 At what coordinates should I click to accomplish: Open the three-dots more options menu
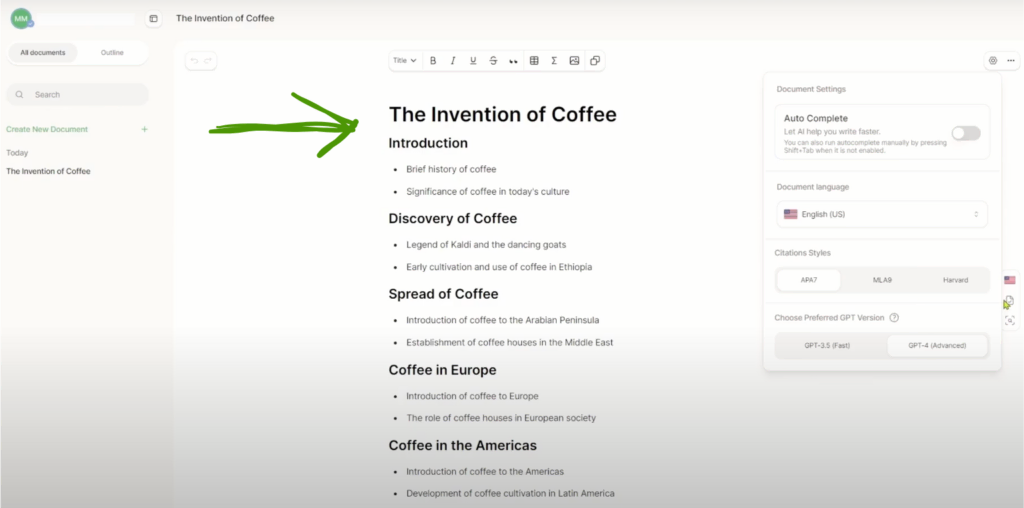click(x=1011, y=61)
